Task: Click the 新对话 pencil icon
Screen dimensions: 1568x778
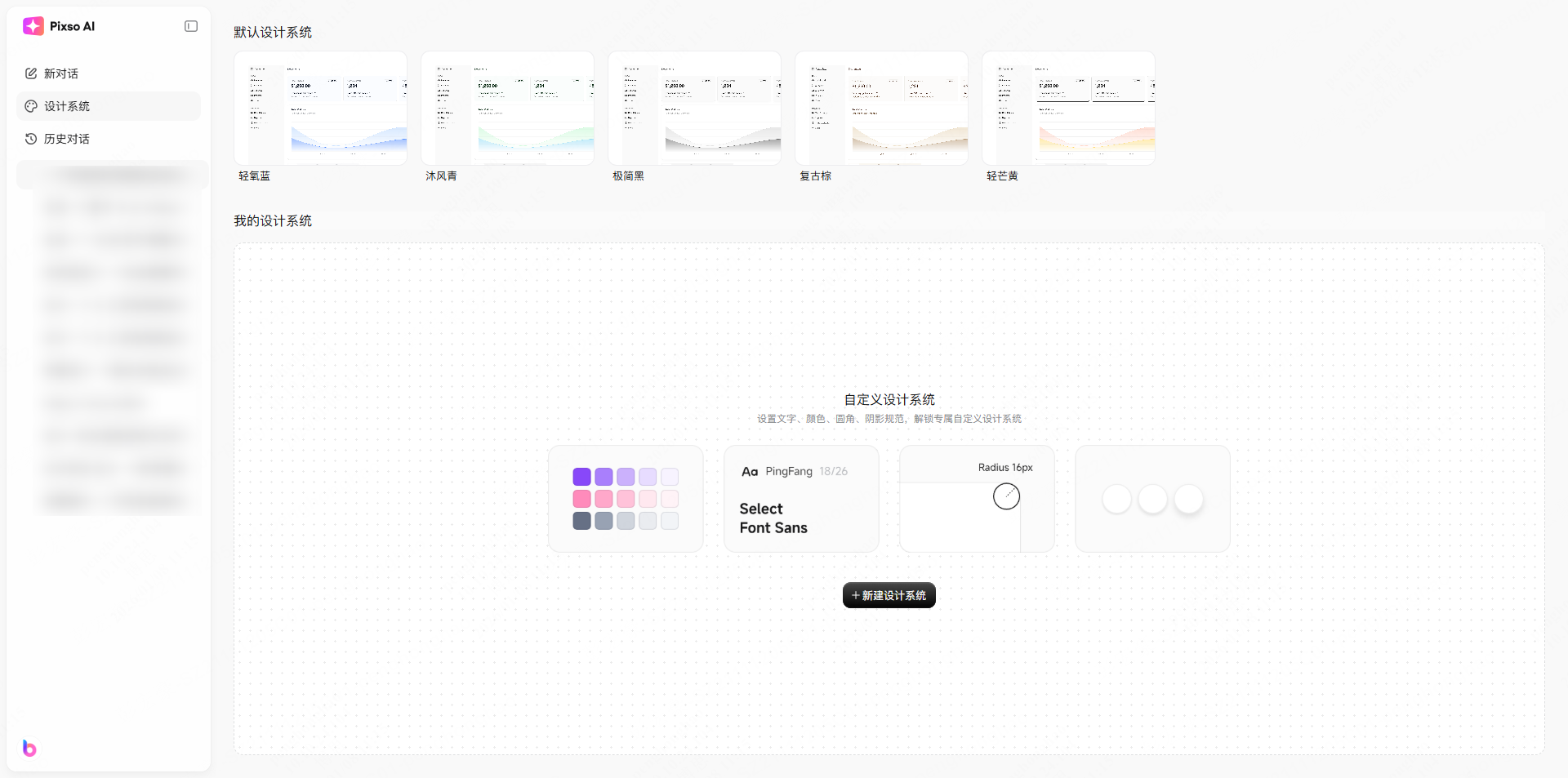Action: click(x=31, y=73)
